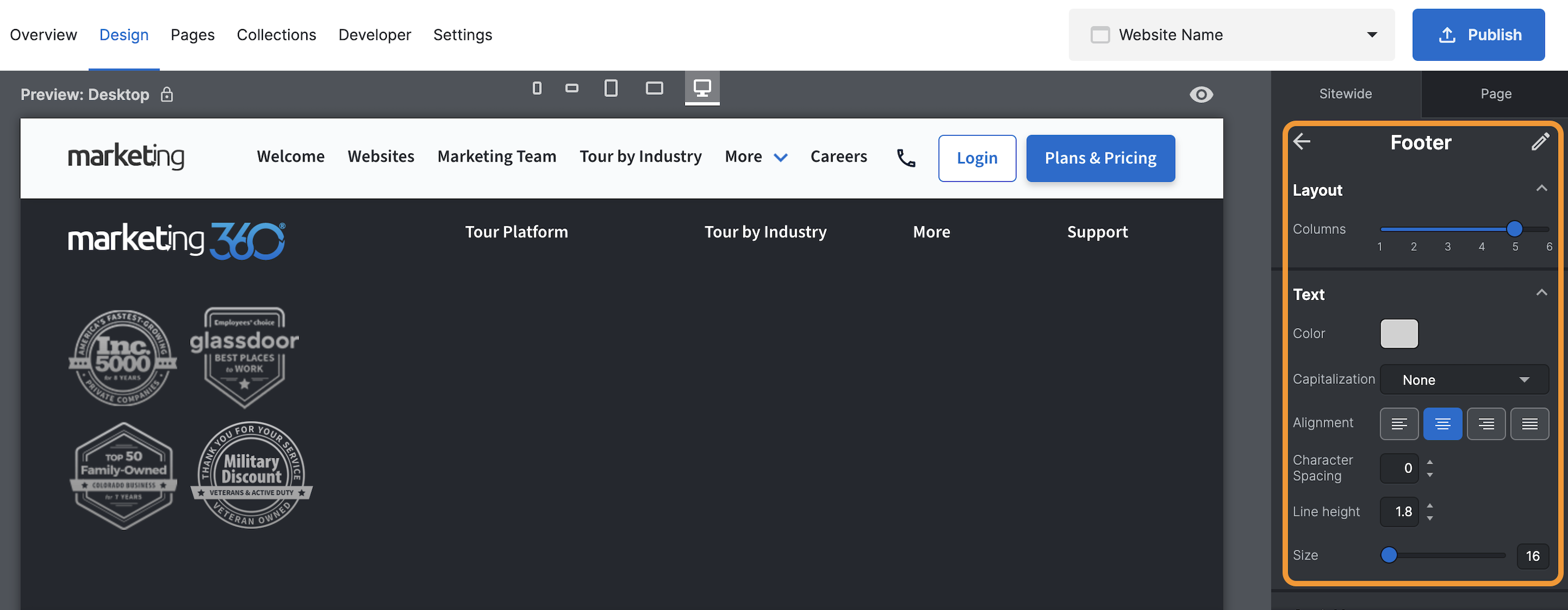Check the Website Name checkbox
Image resolution: width=1568 pixels, height=610 pixels.
[x=1100, y=34]
